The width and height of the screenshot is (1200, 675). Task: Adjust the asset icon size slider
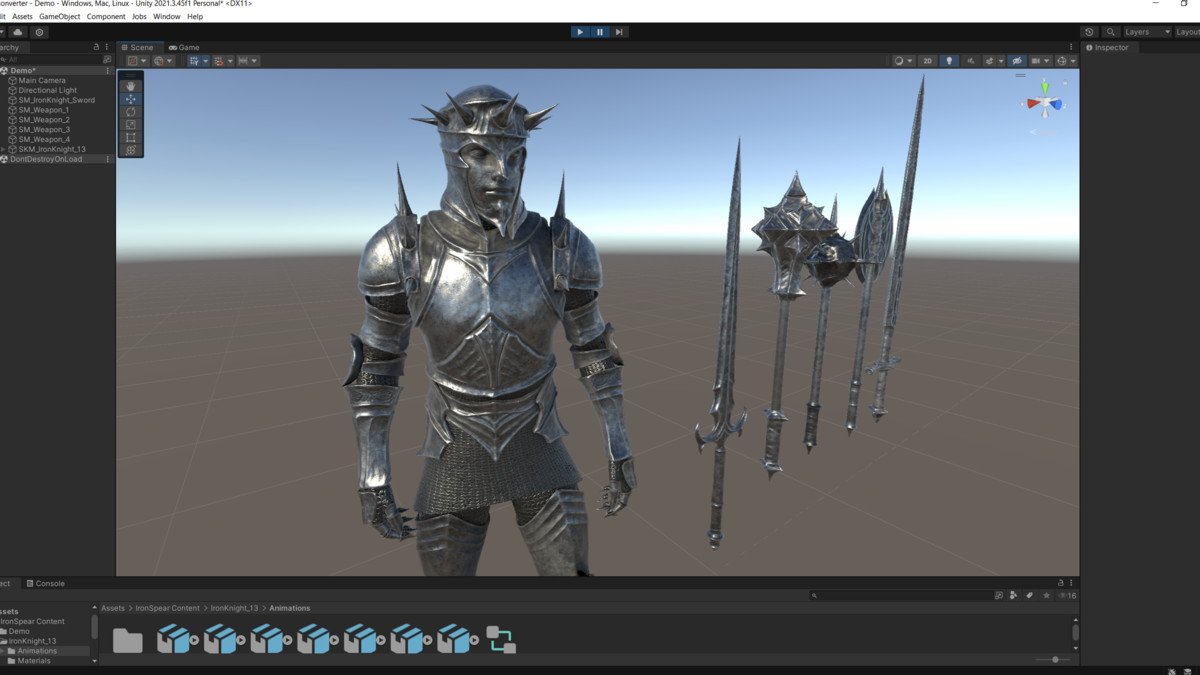[1055, 660]
